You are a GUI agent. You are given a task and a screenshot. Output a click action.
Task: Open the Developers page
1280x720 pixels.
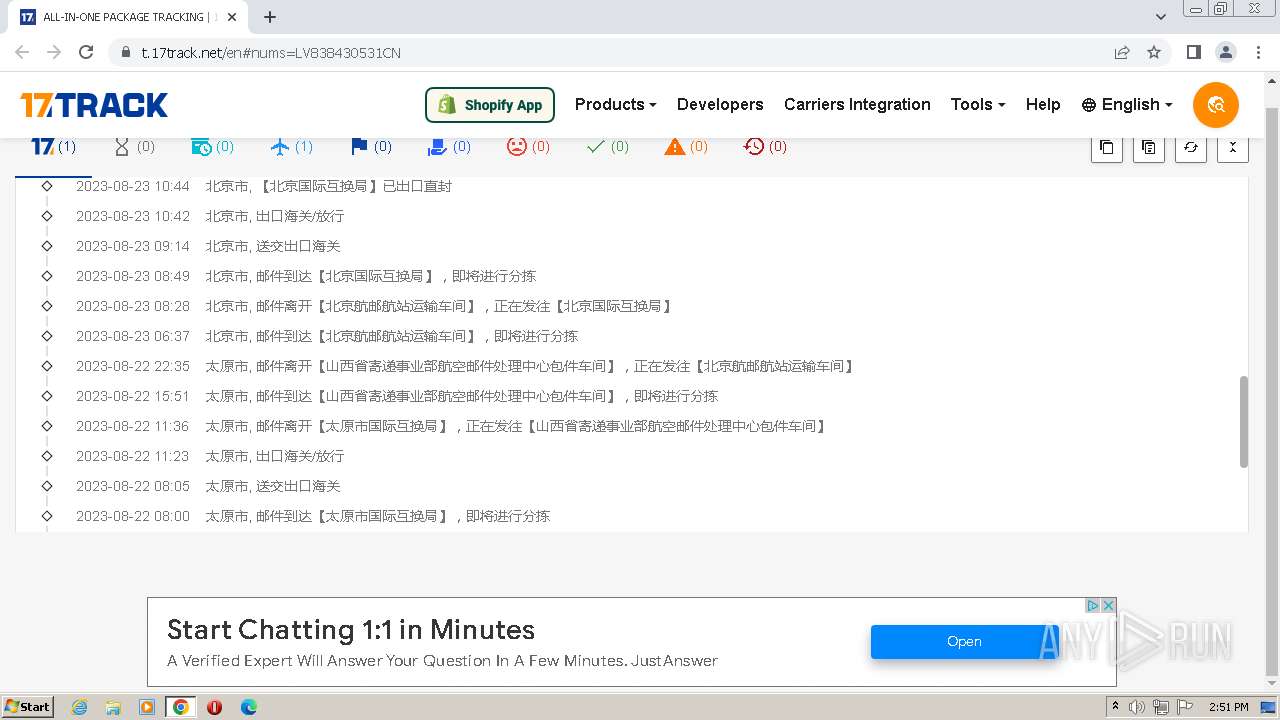click(x=720, y=104)
